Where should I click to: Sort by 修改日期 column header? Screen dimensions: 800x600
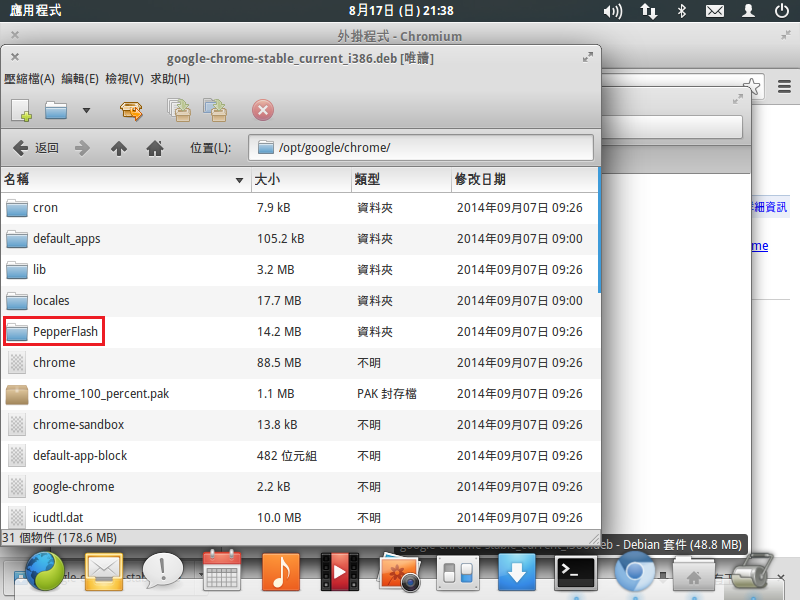(x=524, y=180)
